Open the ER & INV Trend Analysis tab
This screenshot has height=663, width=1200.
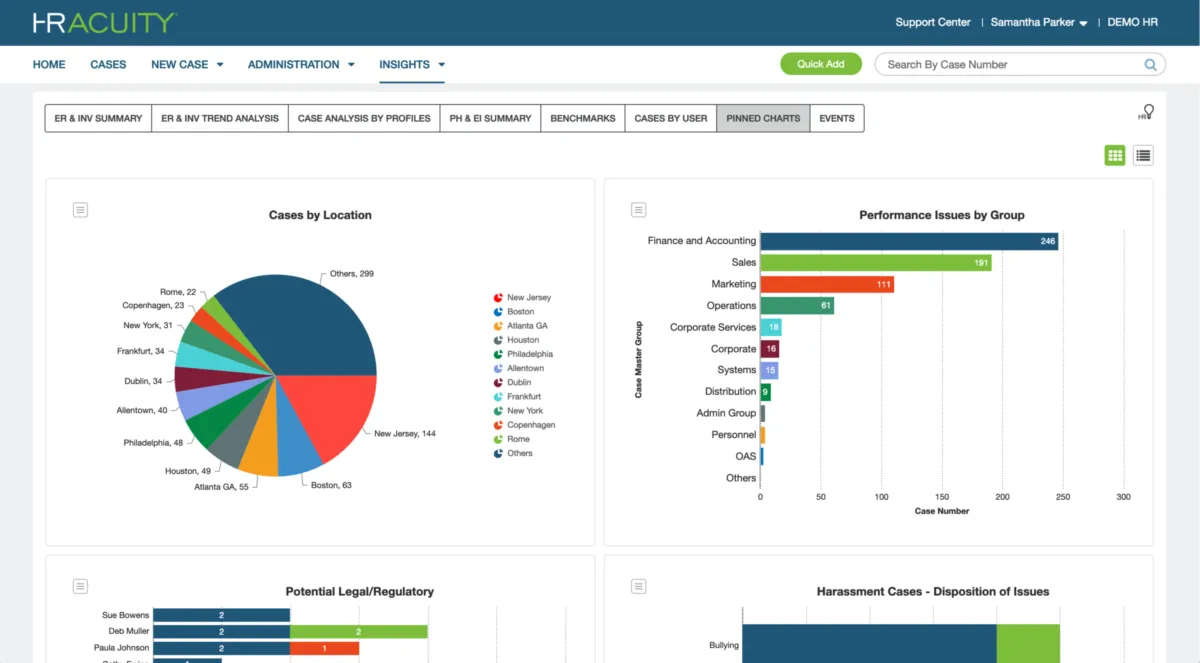click(x=220, y=118)
